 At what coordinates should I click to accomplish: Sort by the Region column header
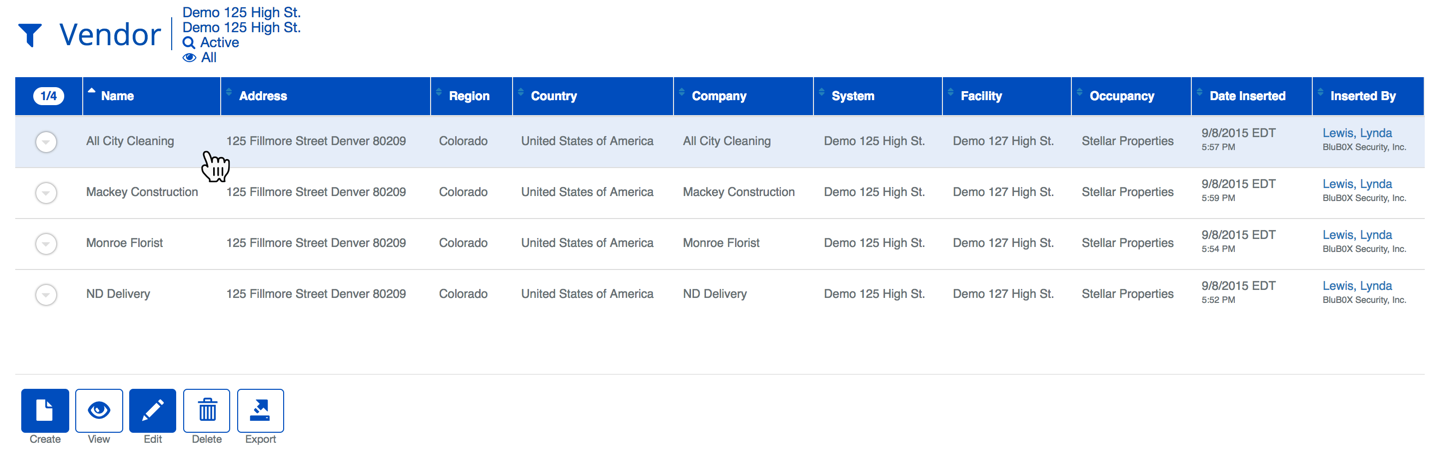point(469,96)
